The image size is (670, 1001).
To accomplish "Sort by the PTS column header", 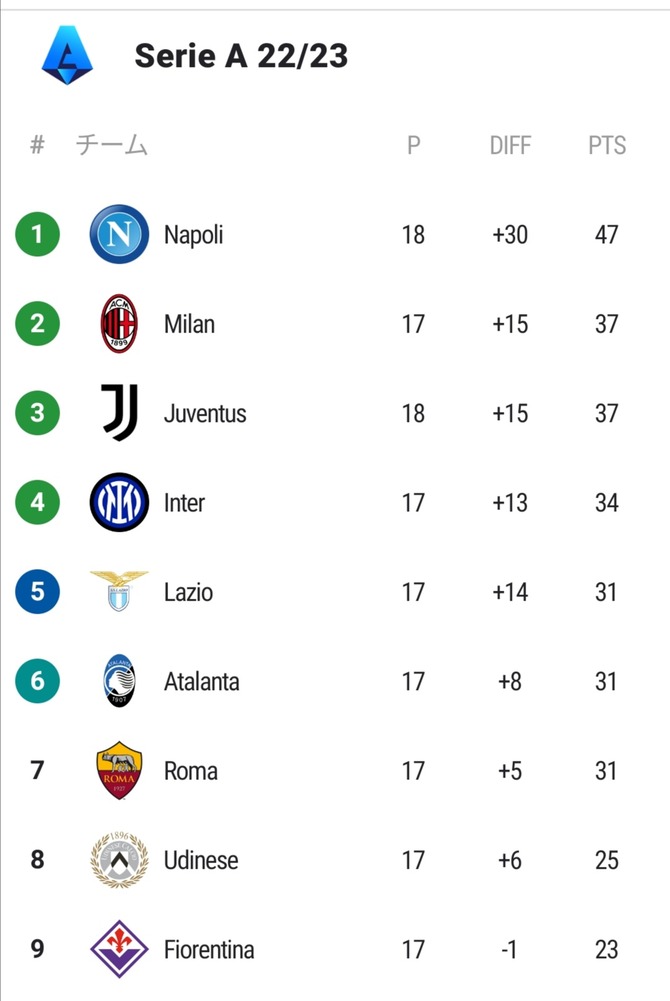I will [x=607, y=145].
